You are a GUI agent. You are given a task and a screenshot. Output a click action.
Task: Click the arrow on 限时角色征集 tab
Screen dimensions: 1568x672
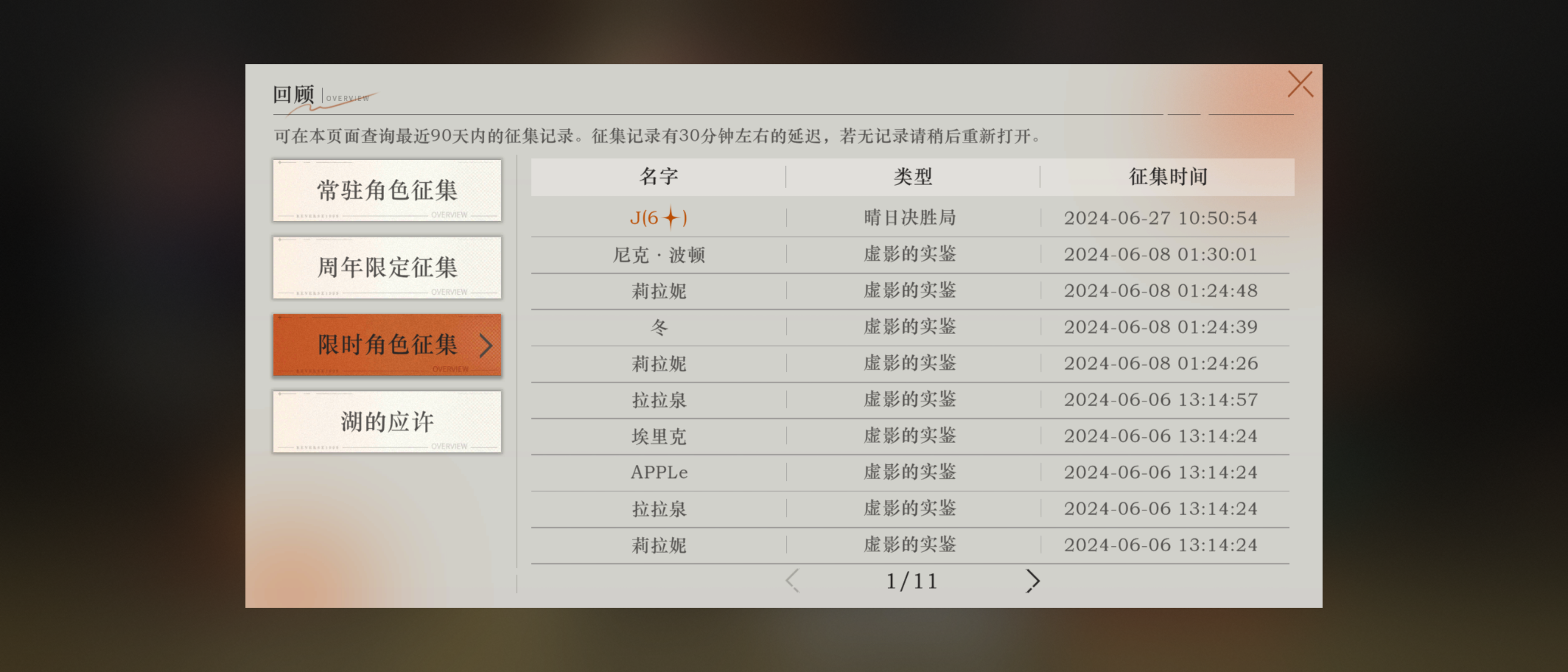[486, 345]
